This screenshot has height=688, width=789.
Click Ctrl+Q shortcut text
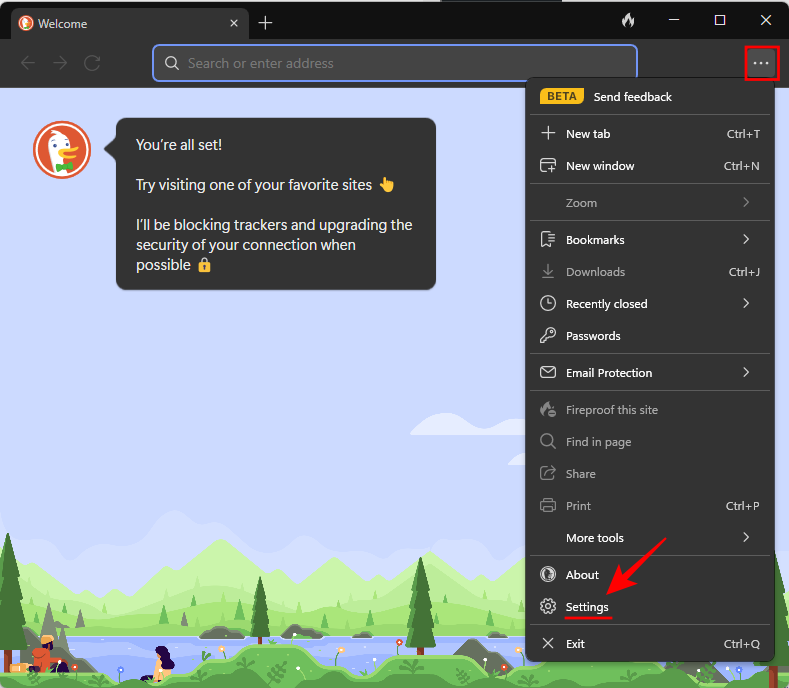[x=742, y=644]
